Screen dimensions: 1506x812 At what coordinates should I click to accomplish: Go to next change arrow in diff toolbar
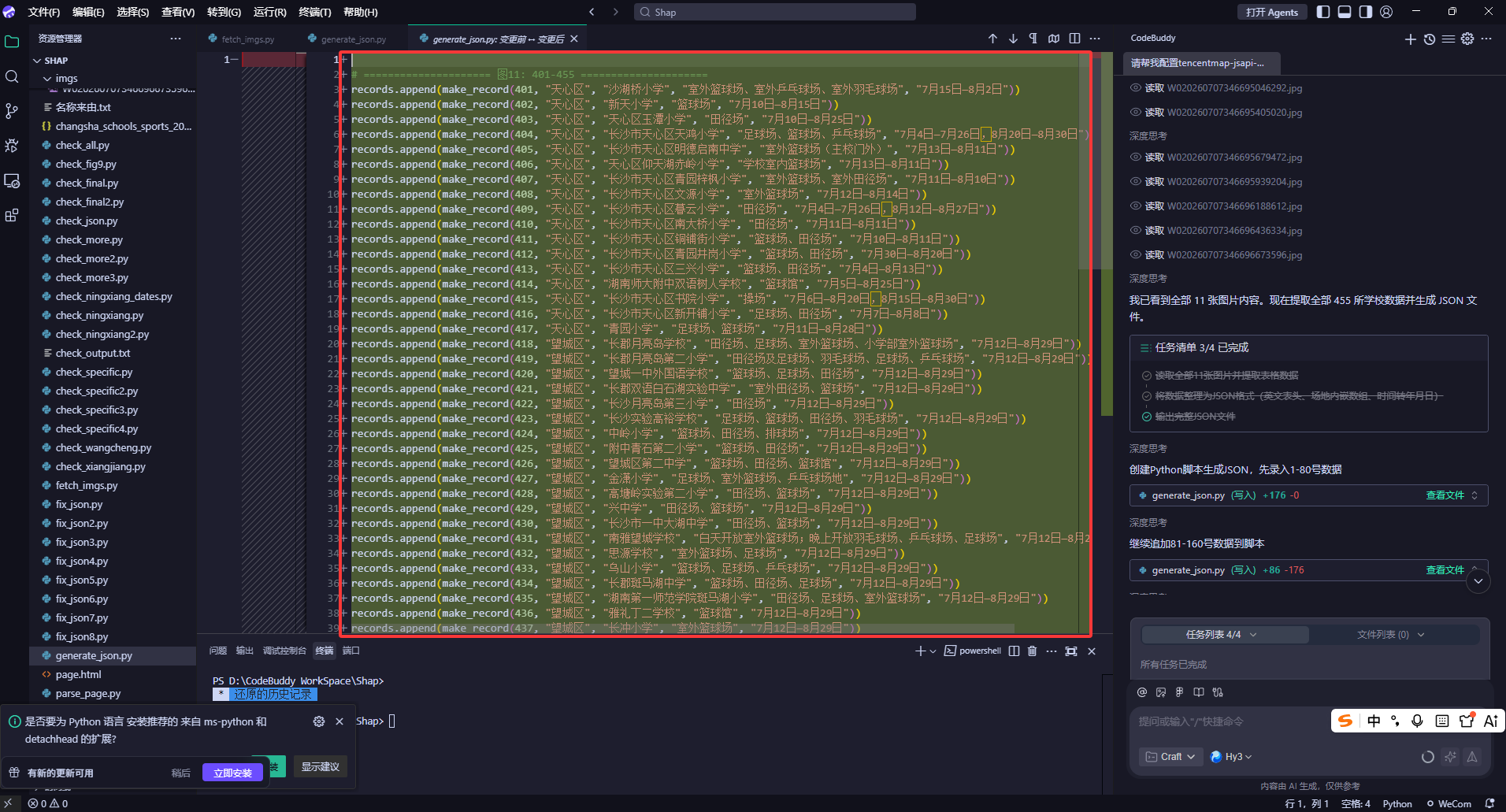[1013, 39]
